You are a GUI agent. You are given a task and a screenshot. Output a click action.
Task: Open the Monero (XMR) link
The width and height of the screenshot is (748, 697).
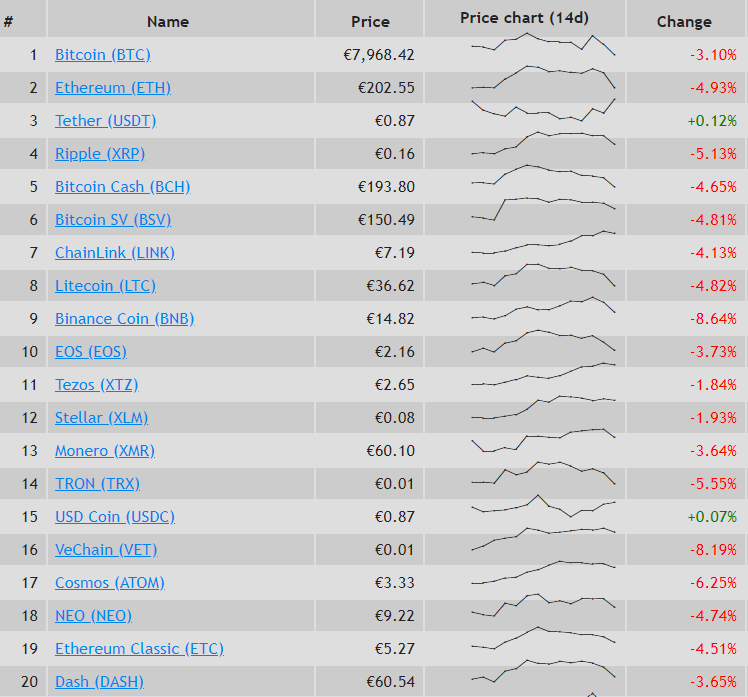point(104,450)
